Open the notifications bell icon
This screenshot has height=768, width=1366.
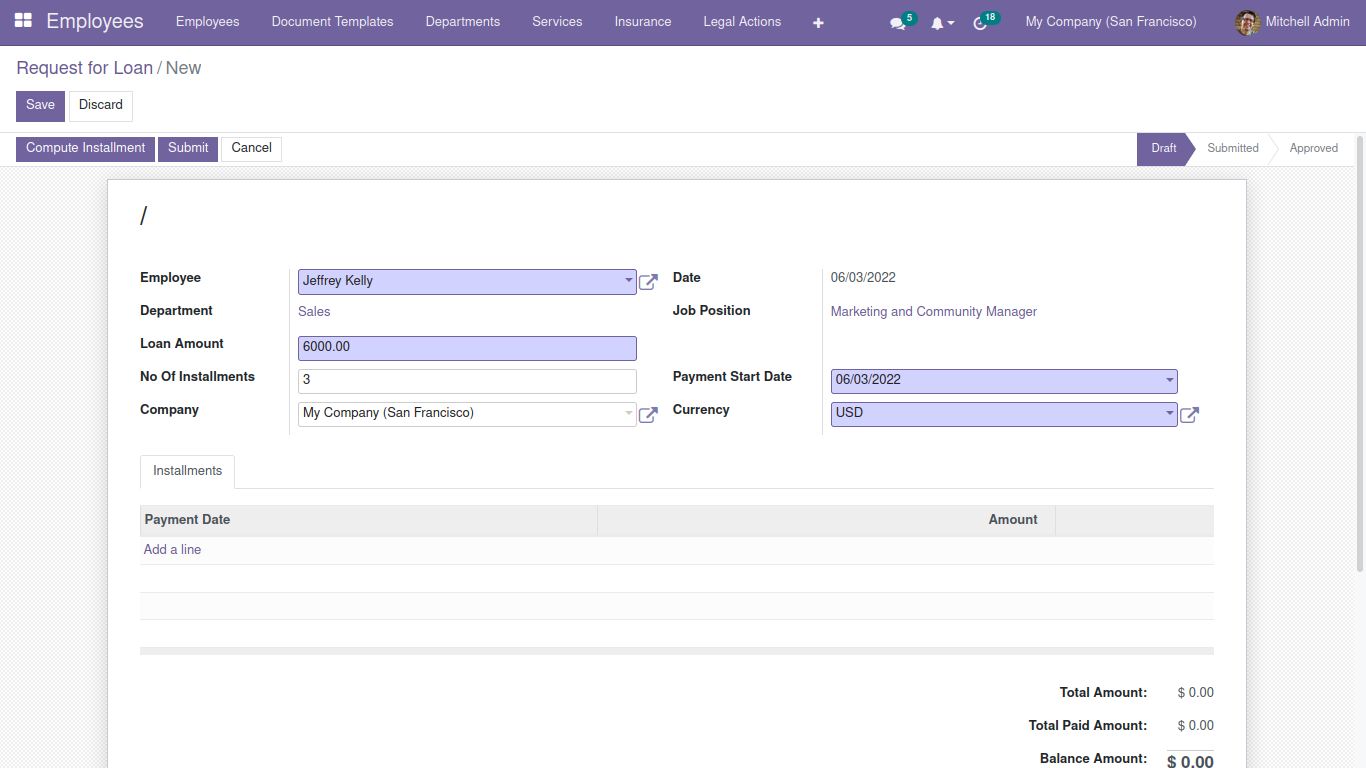pos(938,22)
